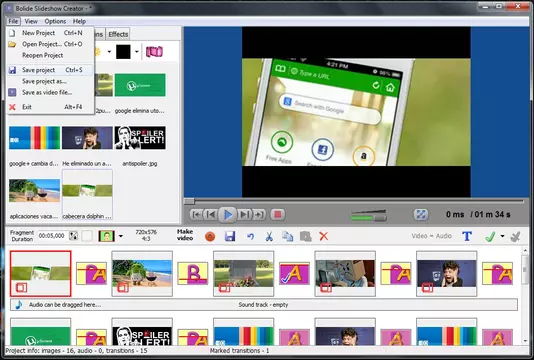Click the undo arrow icon

250,236
